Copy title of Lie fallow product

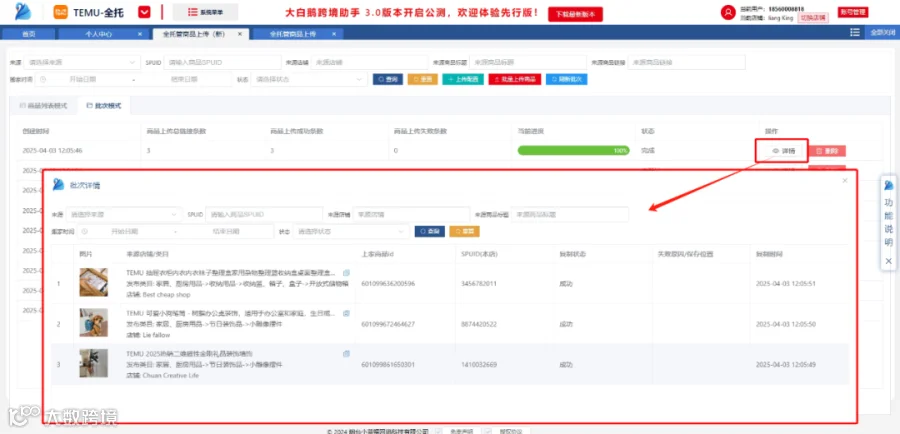click(x=346, y=313)
